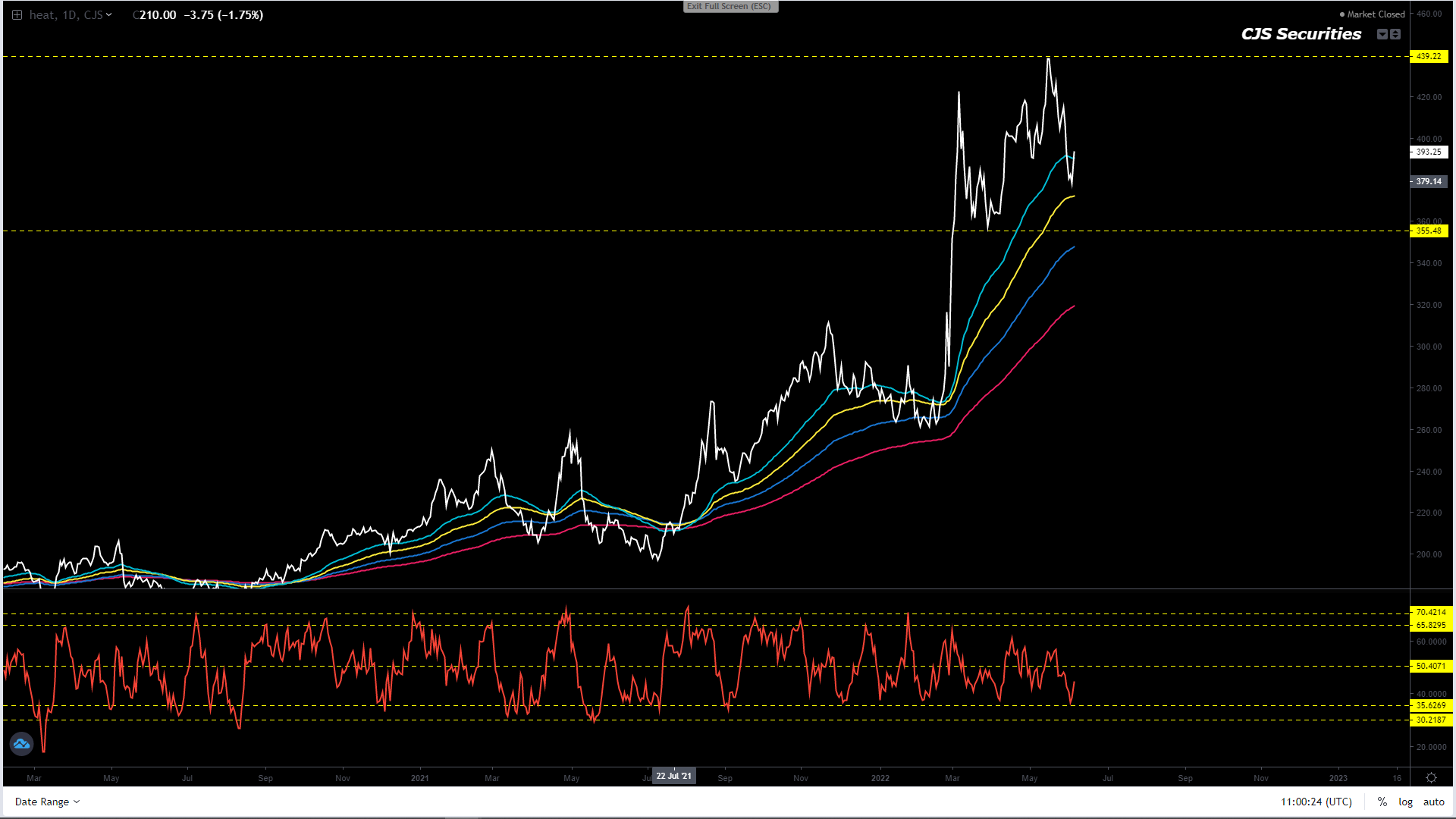Viewport: 1456px width, 819px height.
Task: Click Exit Full Screen button
Action: click(x=730, y=7)
